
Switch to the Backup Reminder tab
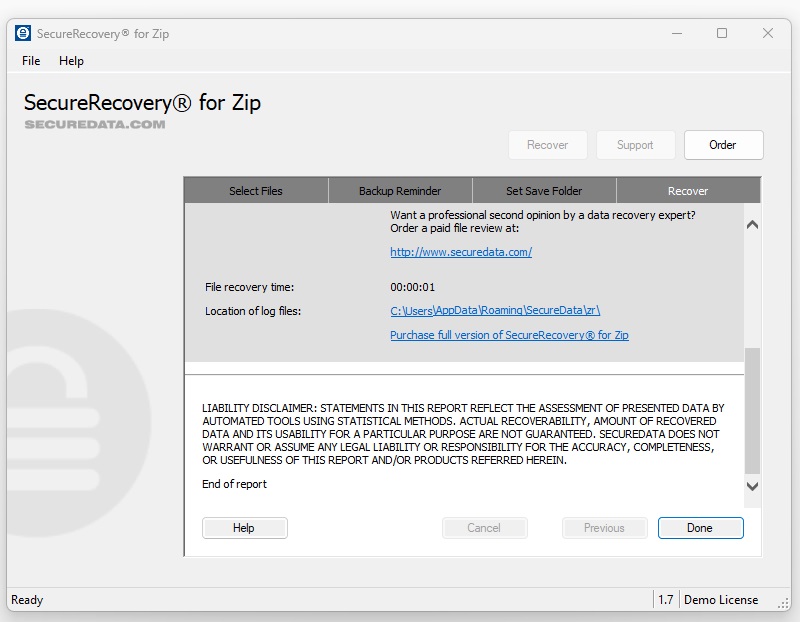[x=400, y=190]
